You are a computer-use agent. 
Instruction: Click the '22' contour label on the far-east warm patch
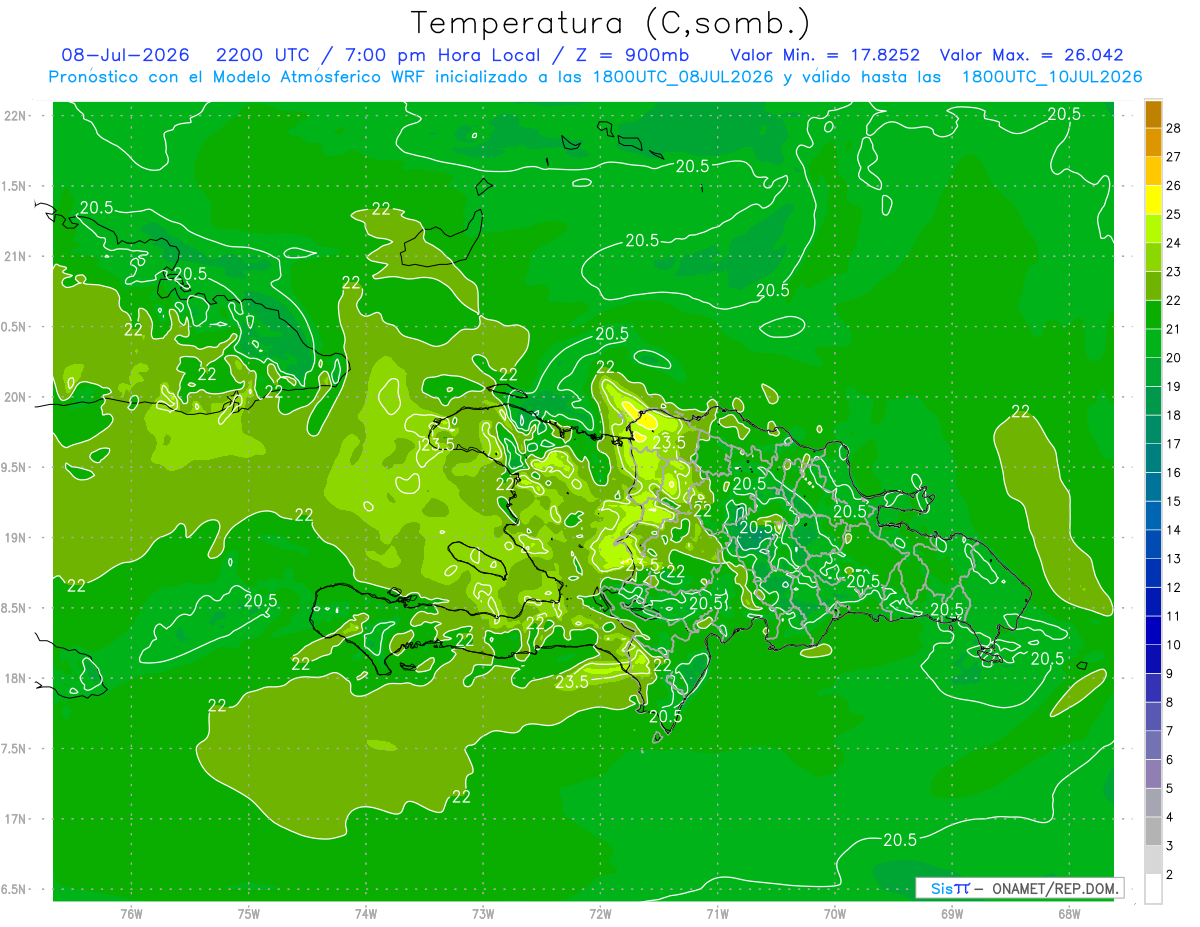tap(1021, 411)
